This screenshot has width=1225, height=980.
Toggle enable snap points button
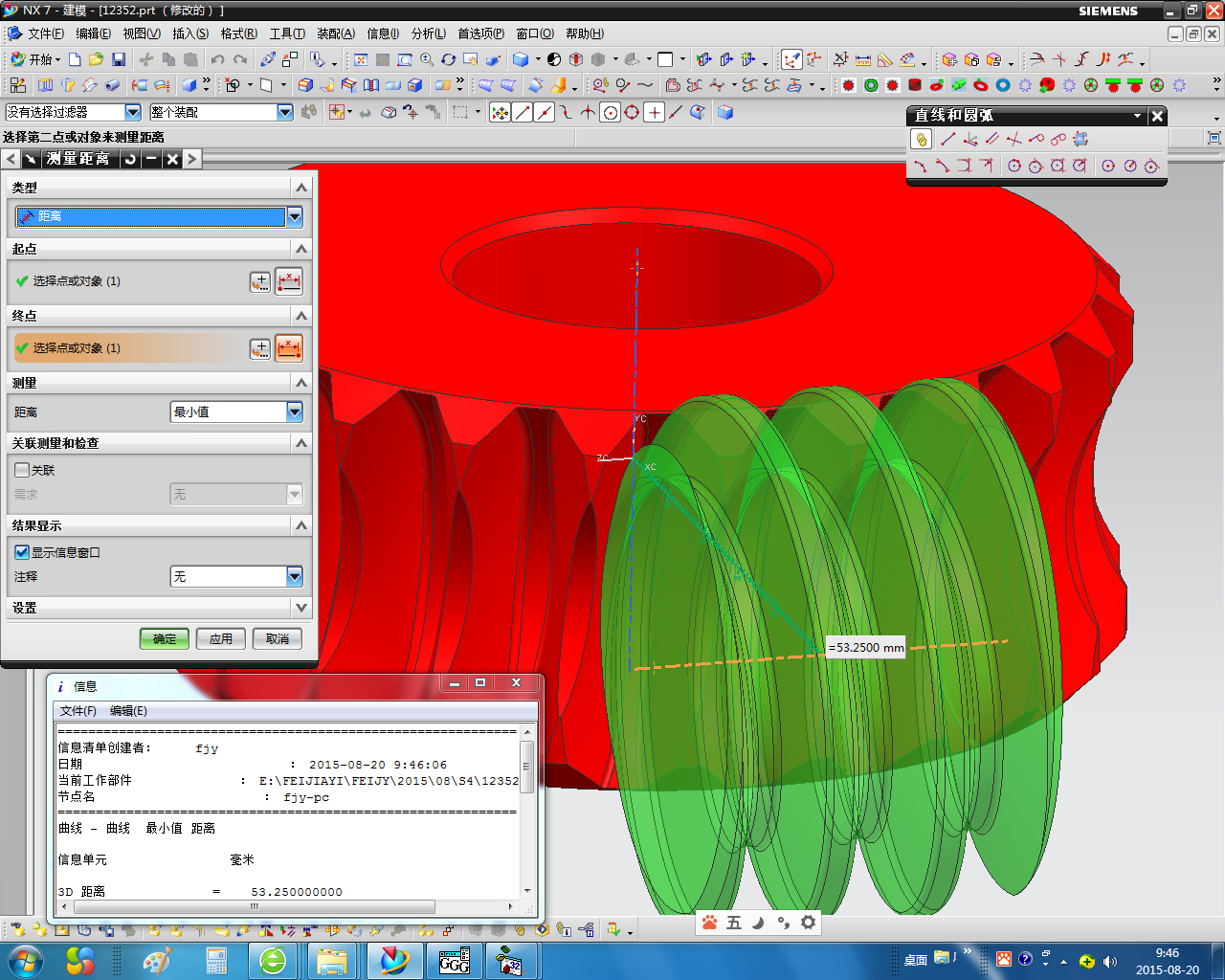pyautogui.click(x=500, y=112)
